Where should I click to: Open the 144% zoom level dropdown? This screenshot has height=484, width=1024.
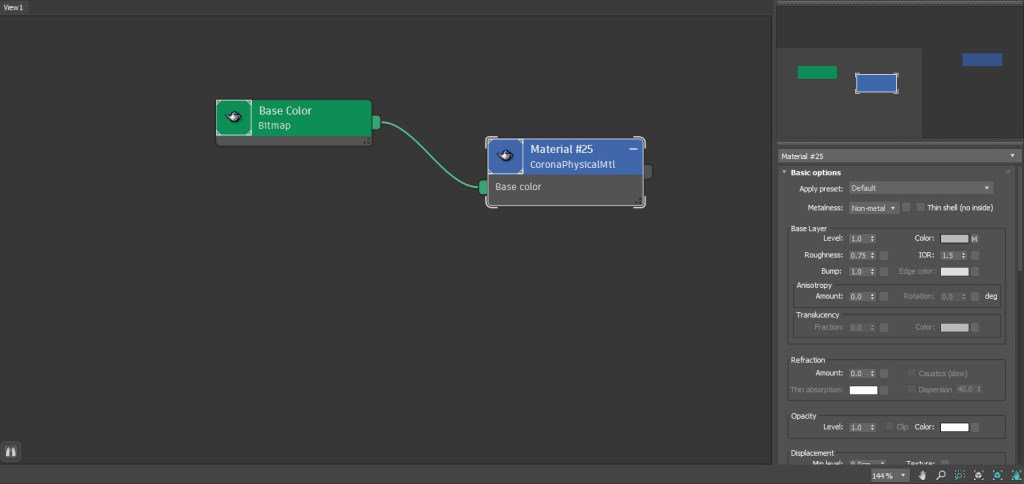coord(889,476)
